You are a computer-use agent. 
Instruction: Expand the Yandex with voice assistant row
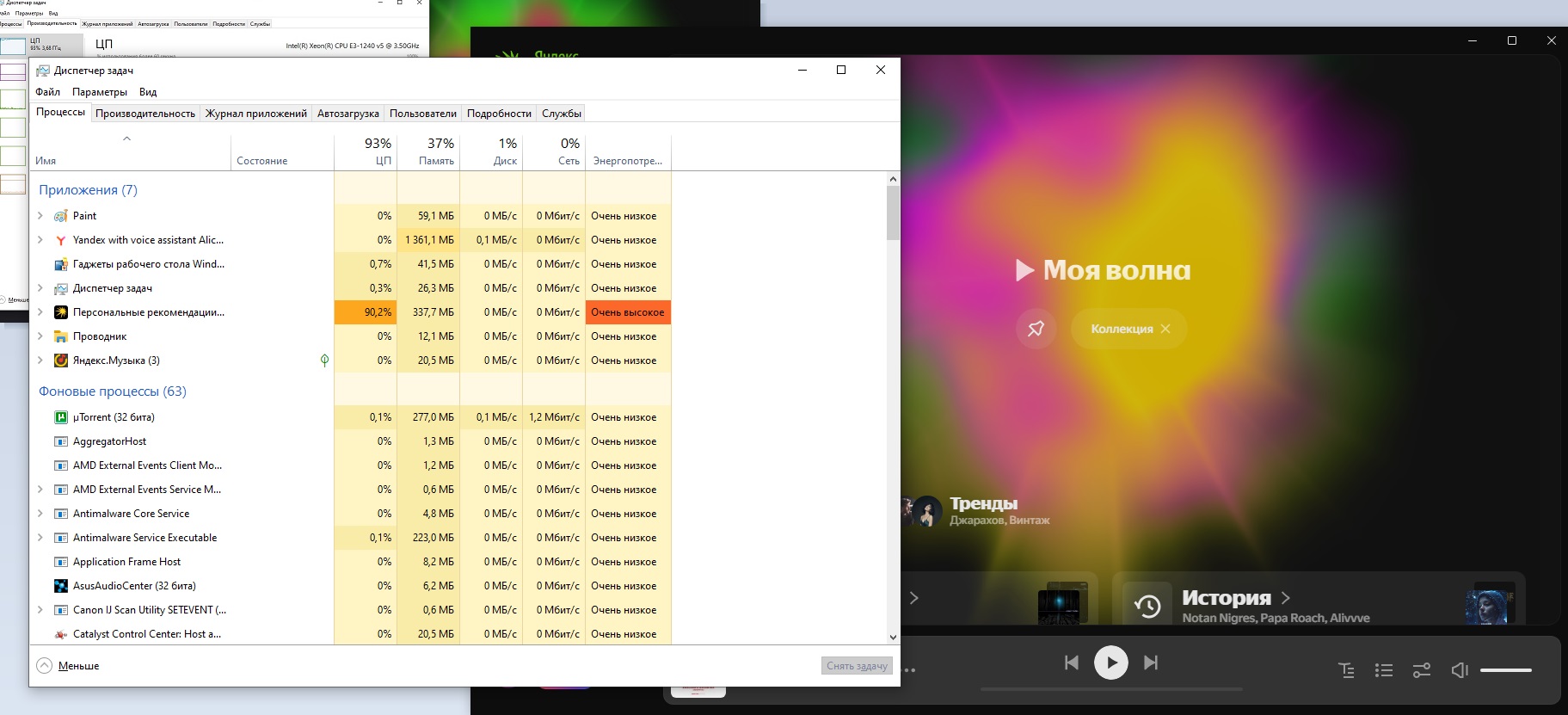[x=40, y=240]
